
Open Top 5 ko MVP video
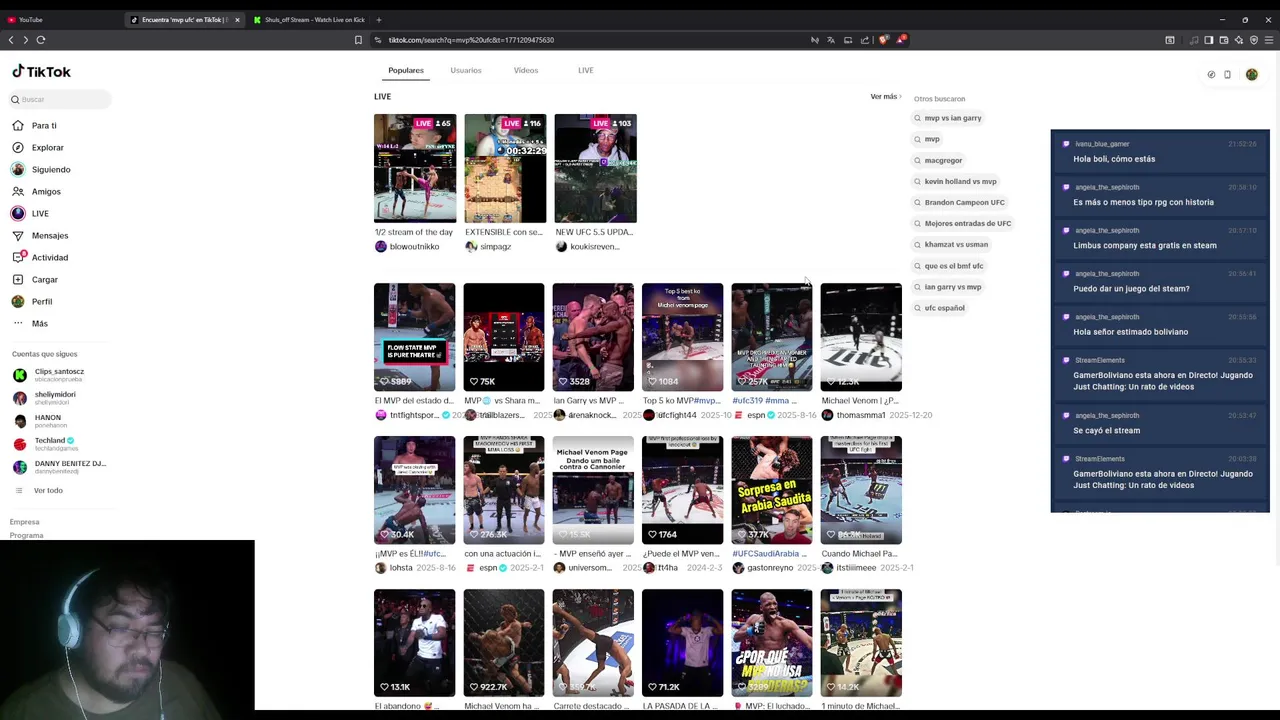click(682, 337)
